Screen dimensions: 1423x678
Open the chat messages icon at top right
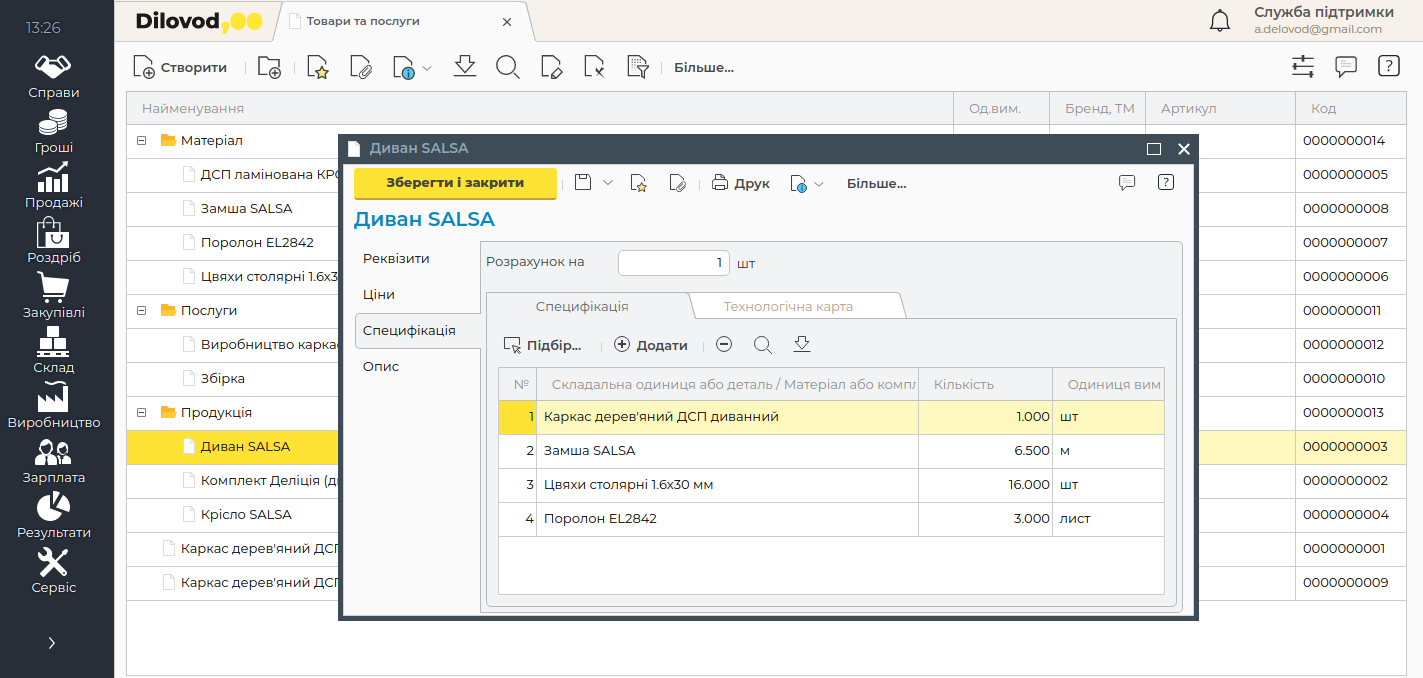[1346, 67]
